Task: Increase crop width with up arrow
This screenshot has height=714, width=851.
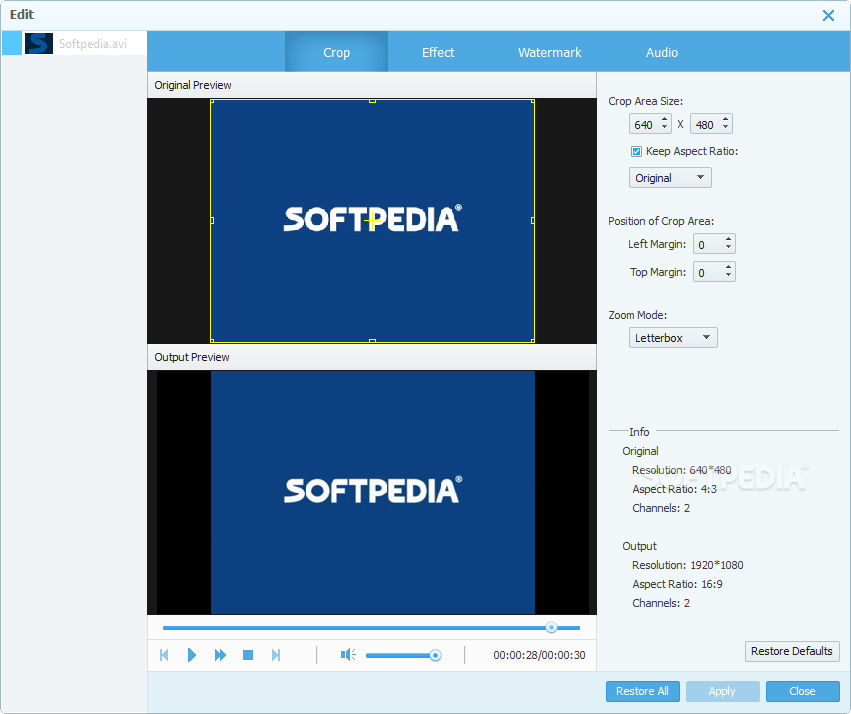Action: [x=664, y=119]
